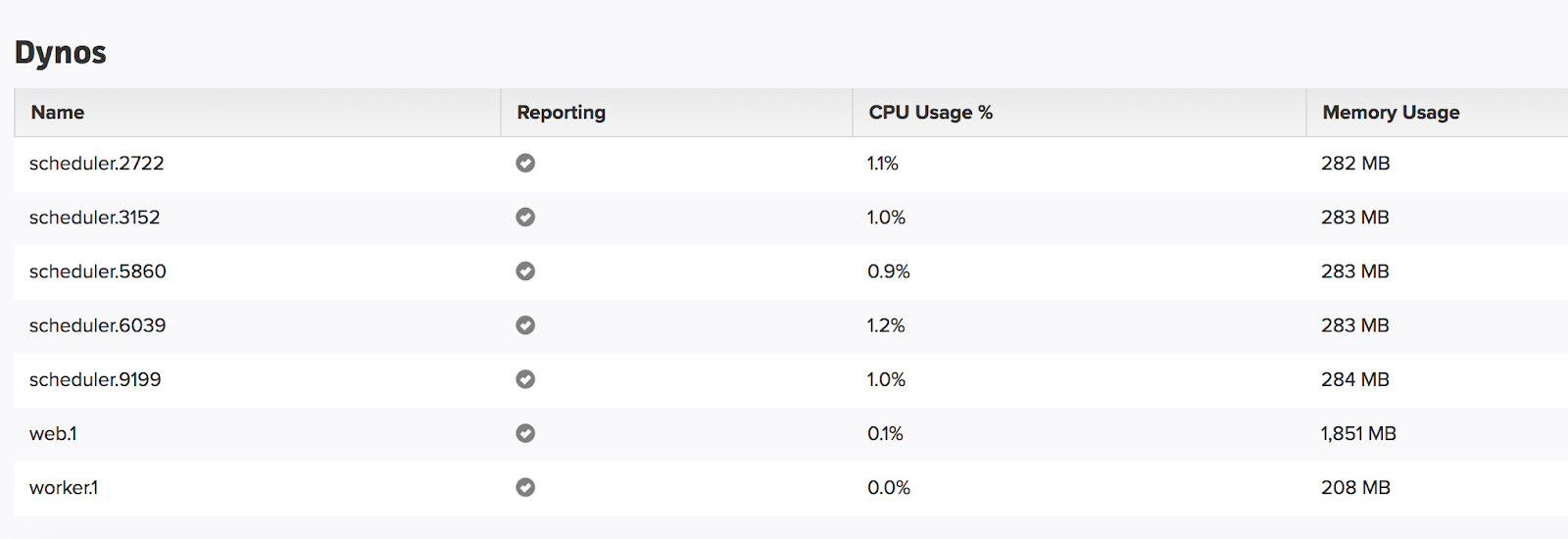Open the scheduler.6039 dyno entry
This screenshot has height=539, width=1568.
coord(98,325)
